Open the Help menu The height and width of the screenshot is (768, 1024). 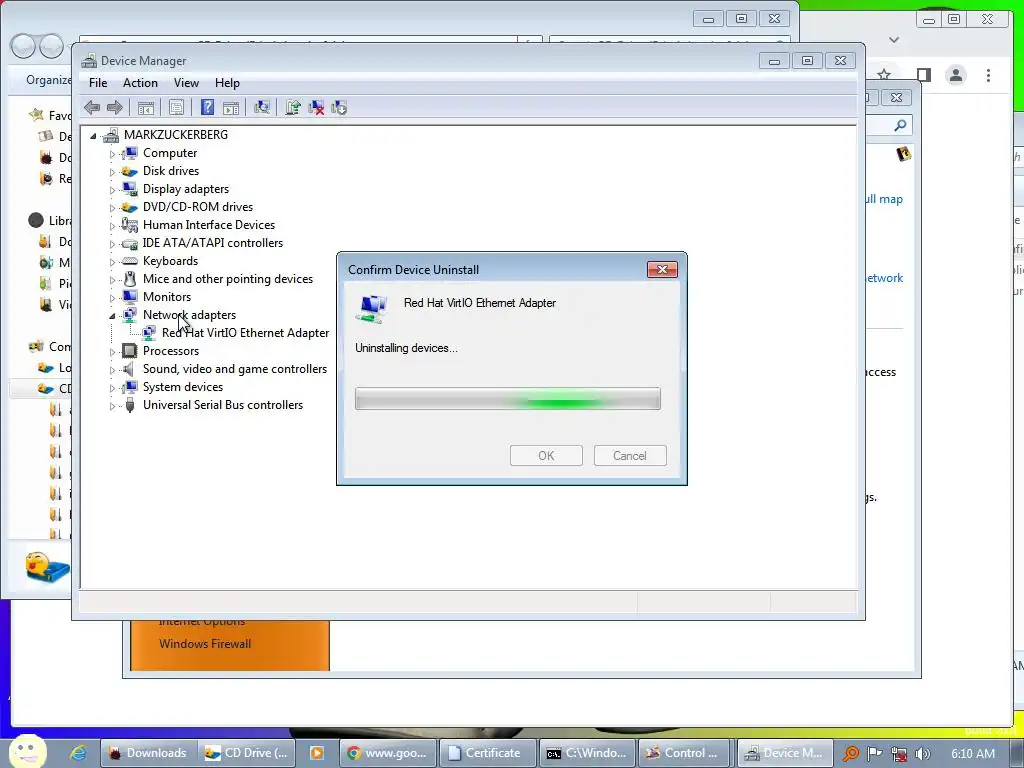pyautogui.click(x=227, y=83)
